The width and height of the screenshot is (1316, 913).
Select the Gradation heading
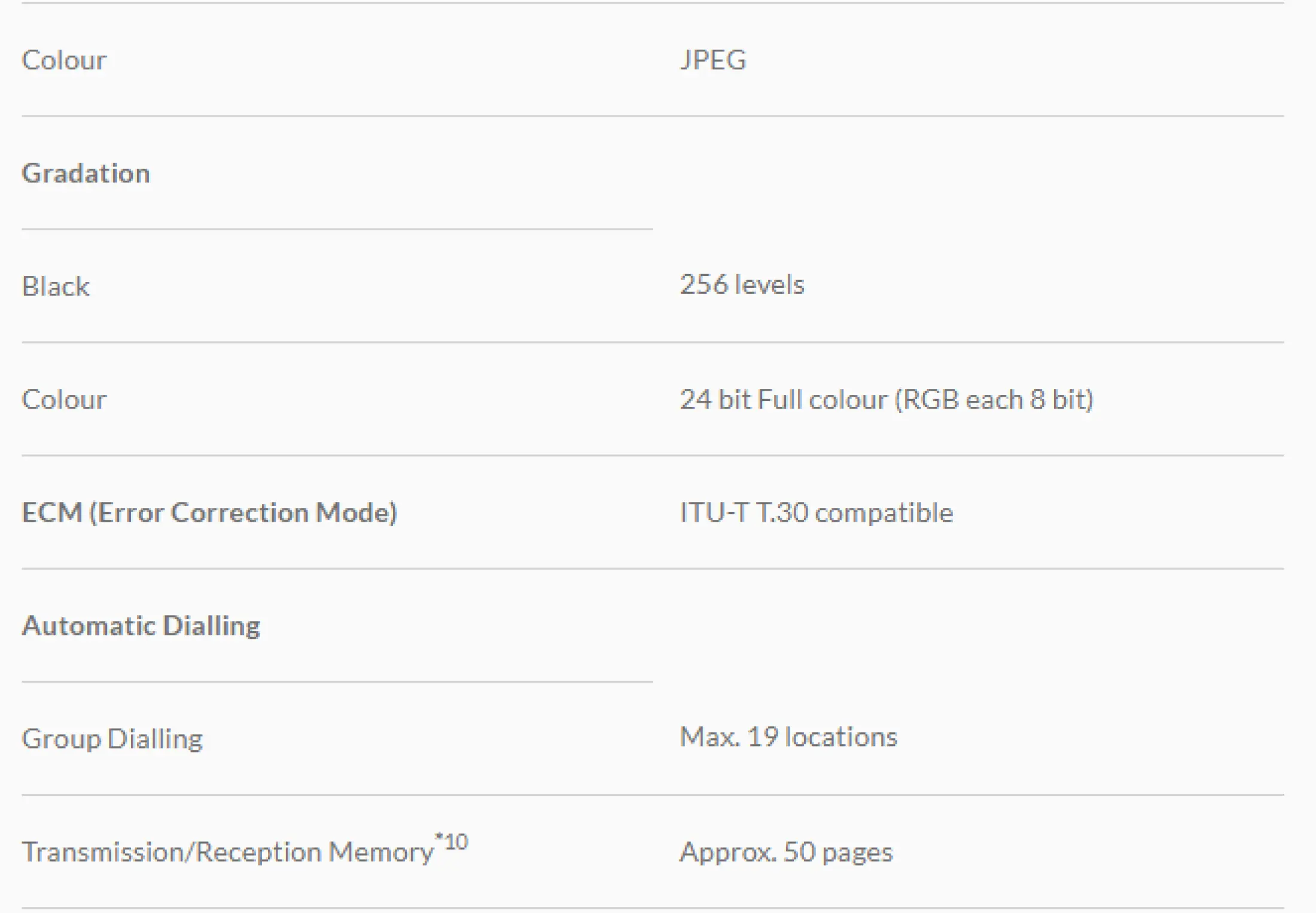click(x=86, y=174)
